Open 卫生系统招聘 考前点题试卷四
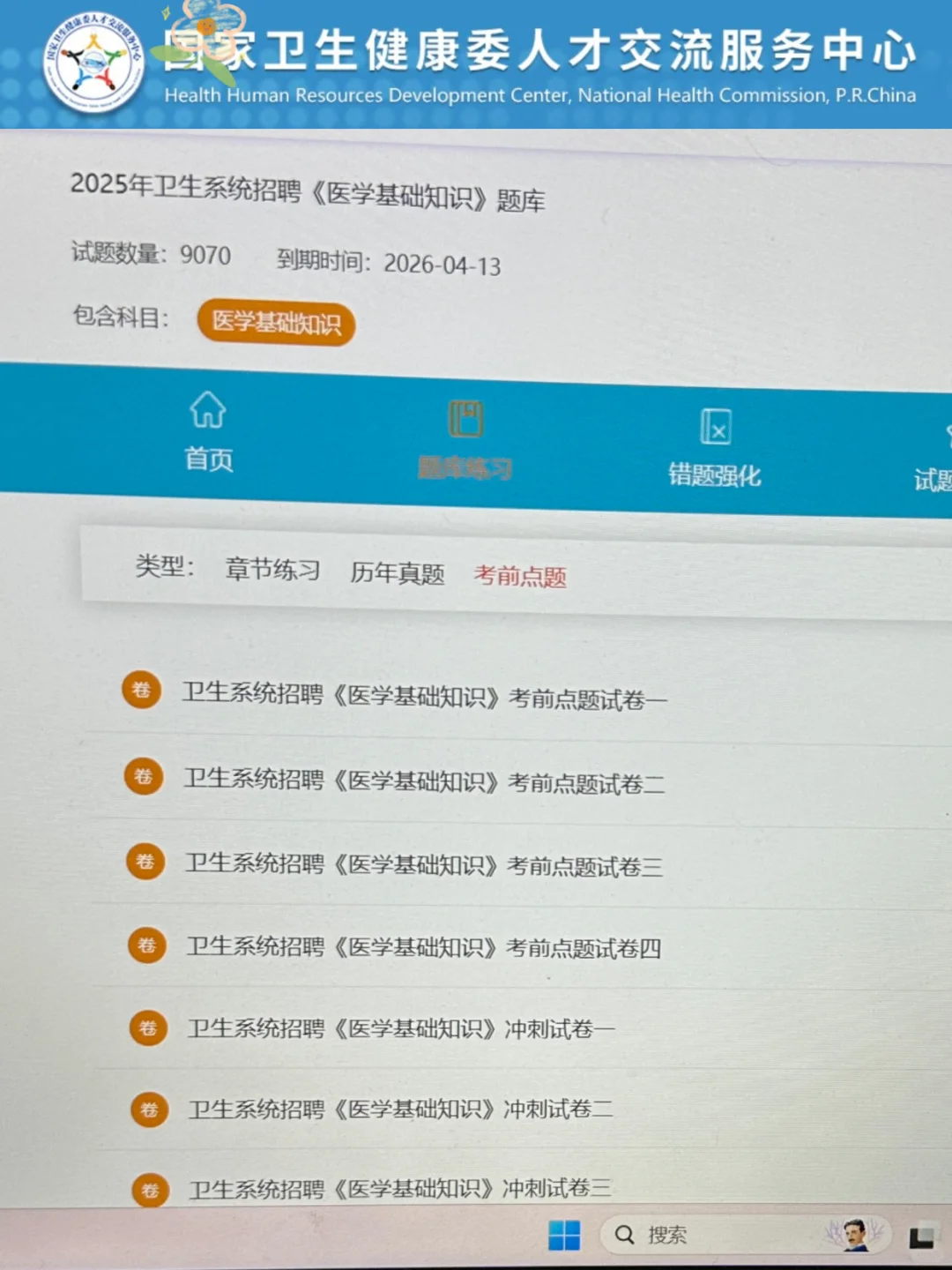 pyautogui.click(x=425, y=947)
